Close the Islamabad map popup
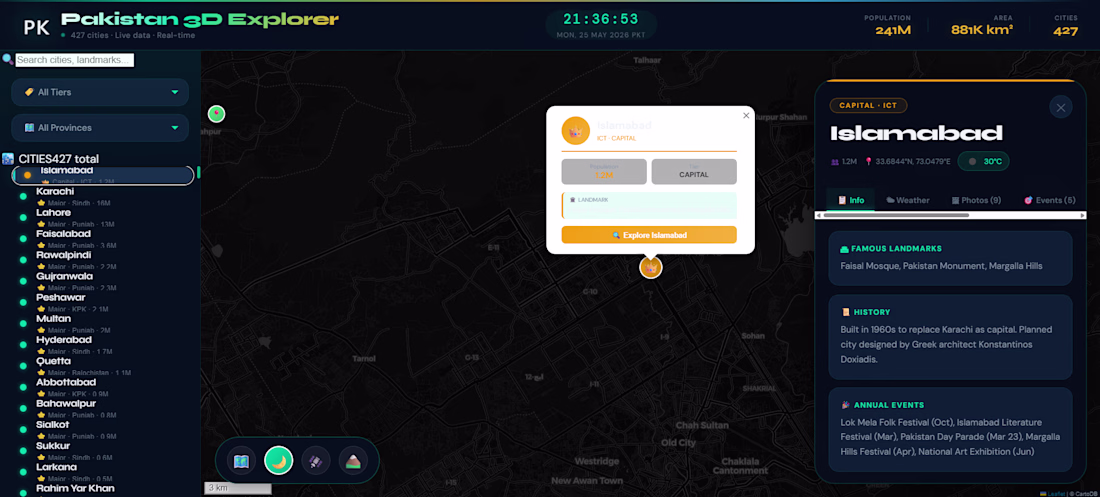Screen dimensions: 1100x497 746,116
